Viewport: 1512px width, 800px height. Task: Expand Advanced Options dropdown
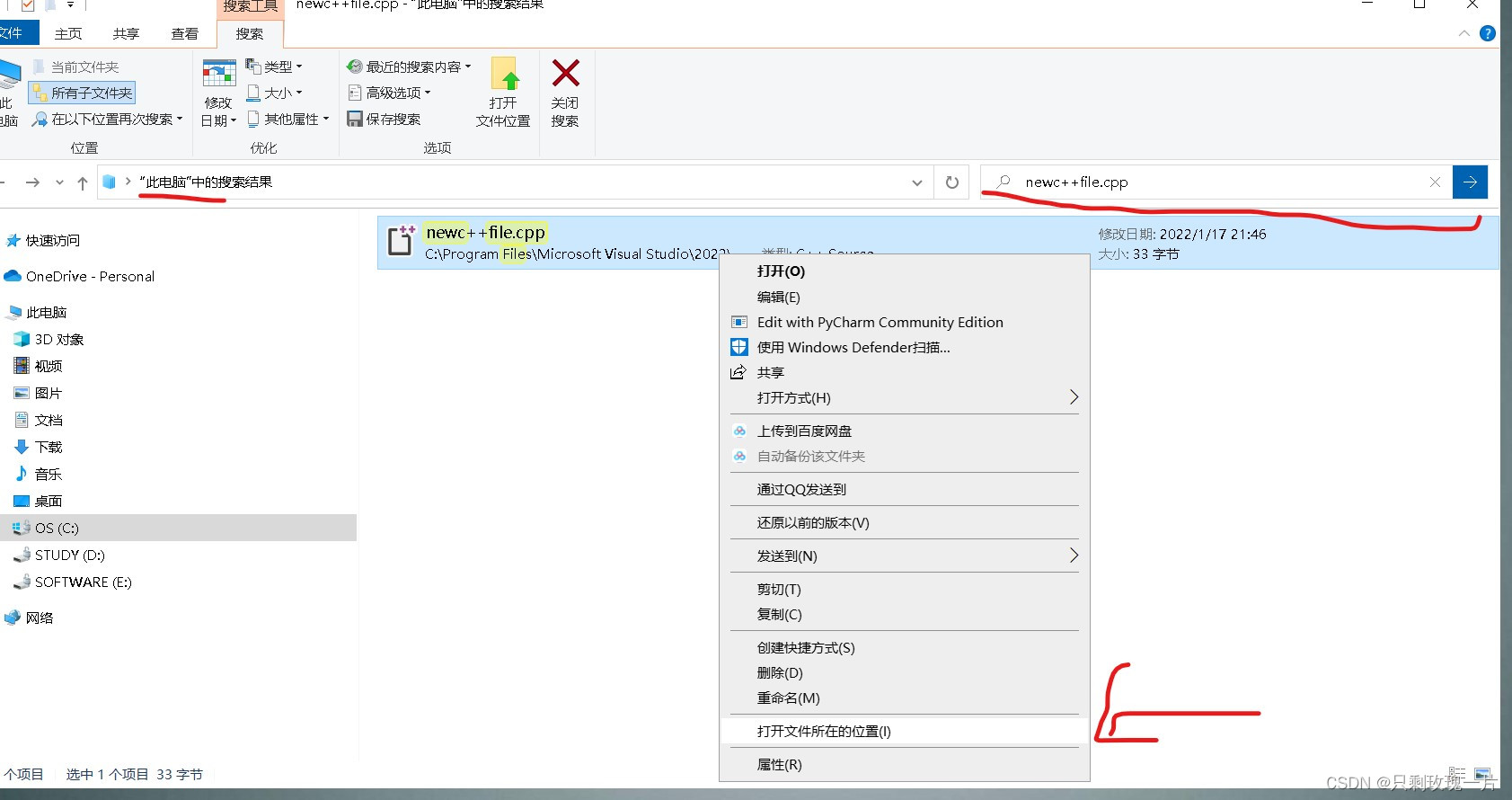point(389,93)
